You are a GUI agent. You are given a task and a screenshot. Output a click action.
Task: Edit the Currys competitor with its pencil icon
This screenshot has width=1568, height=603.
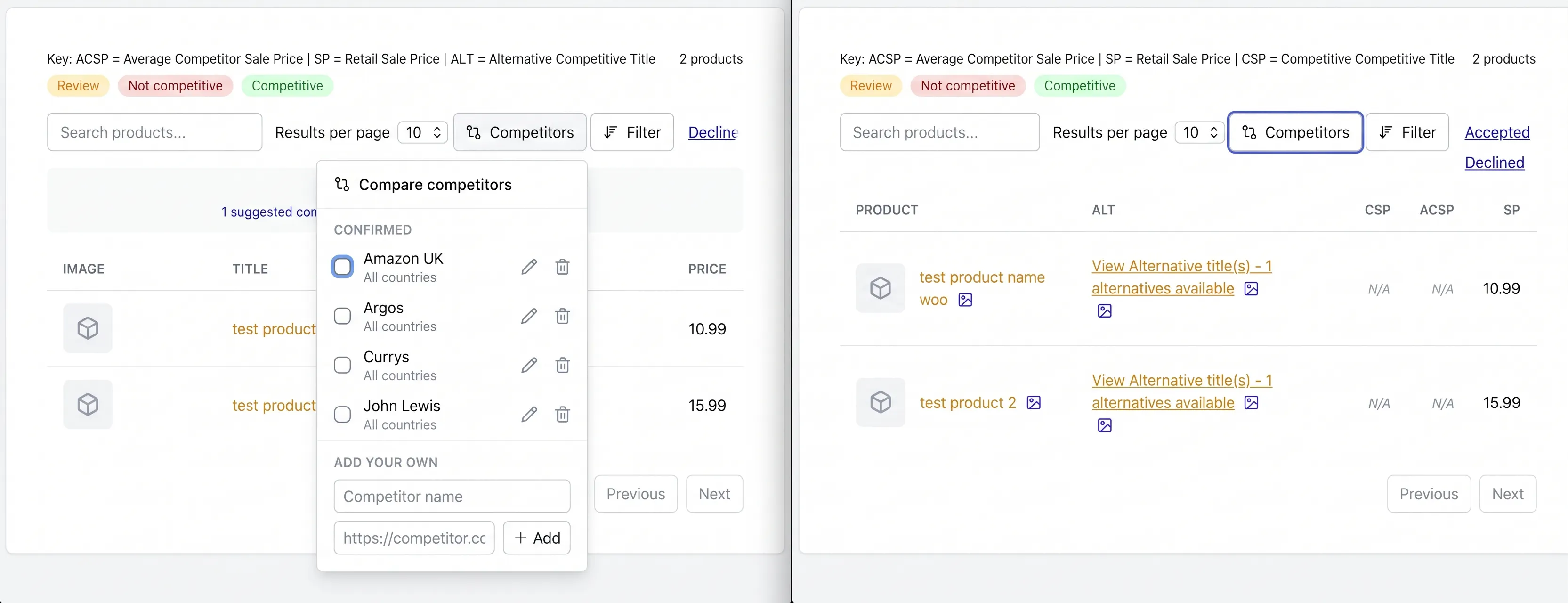point(529,366)
